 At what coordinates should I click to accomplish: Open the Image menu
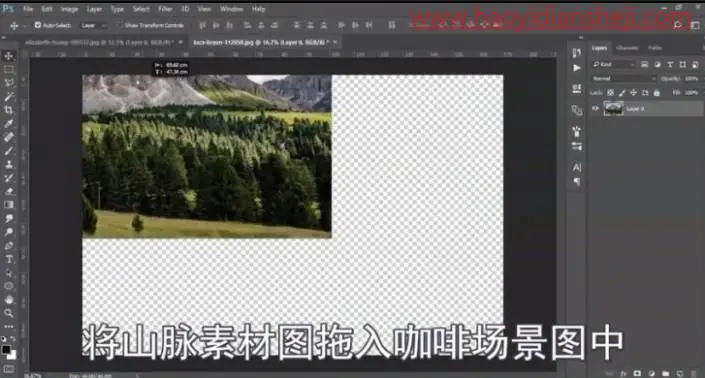click(69, 9)
